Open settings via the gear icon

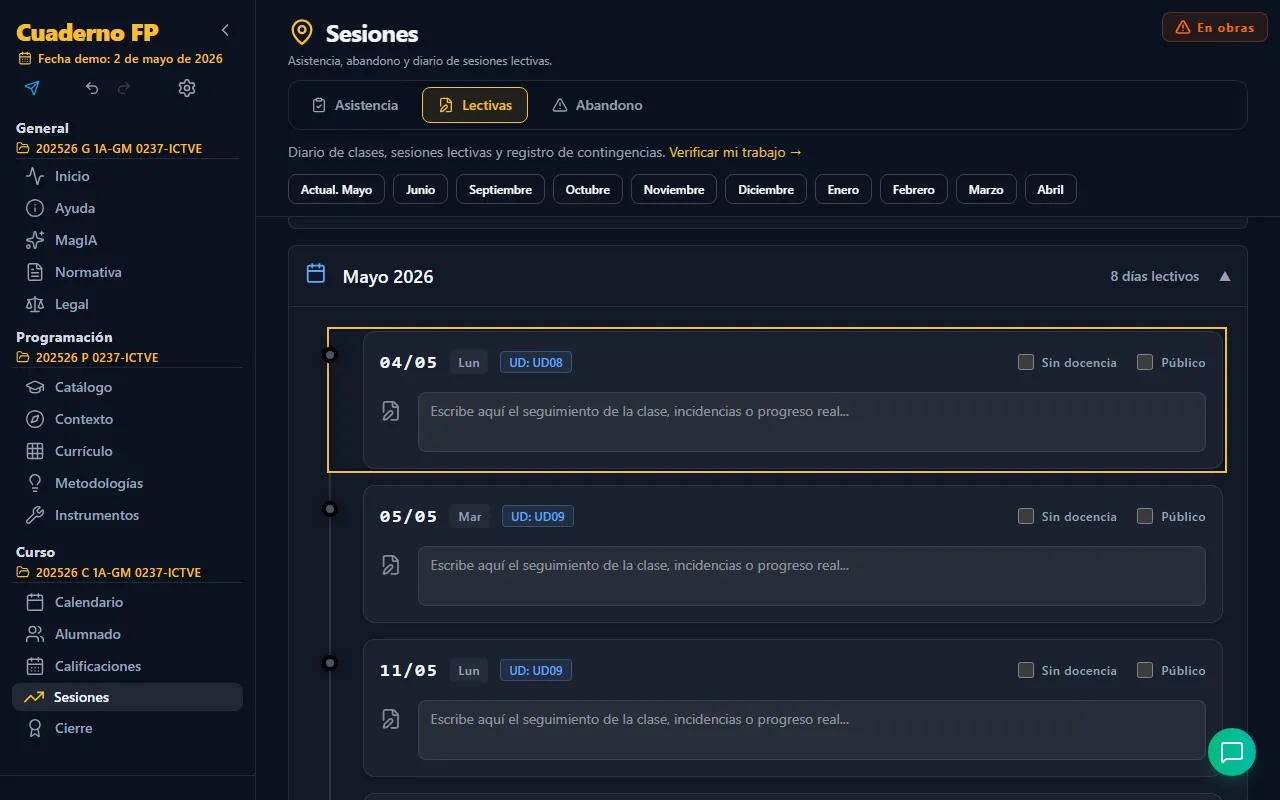(187, 88)
